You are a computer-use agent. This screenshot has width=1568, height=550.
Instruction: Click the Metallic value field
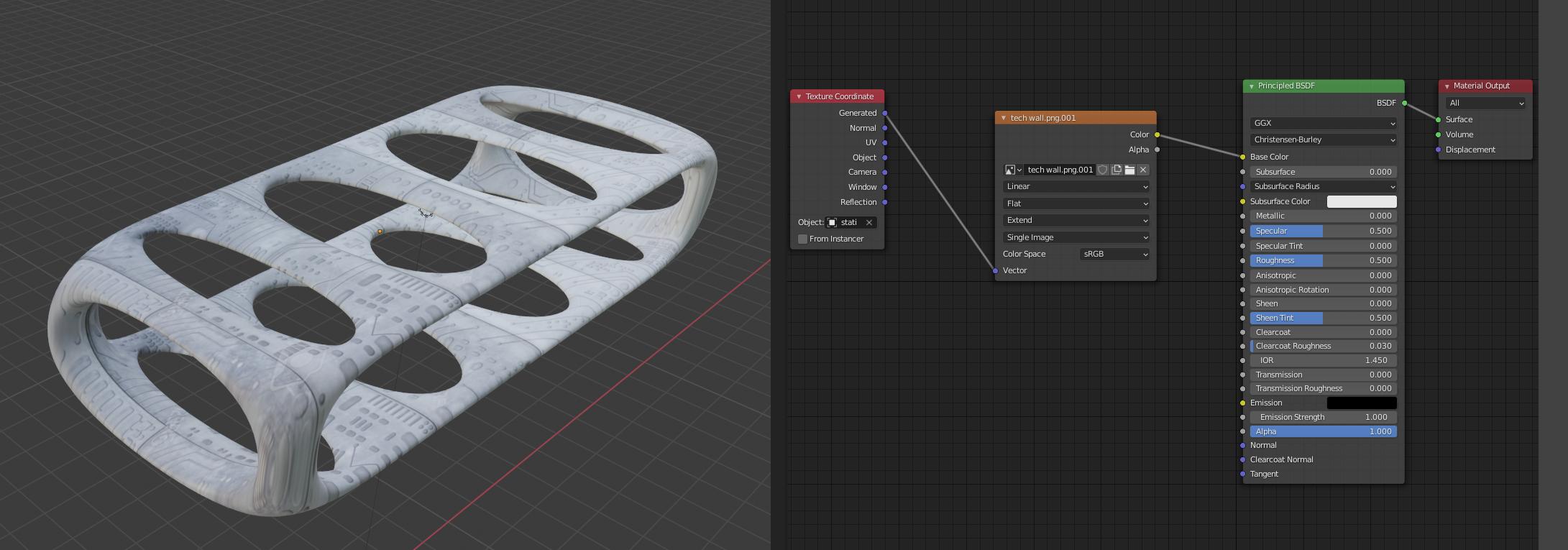point(1324,216)
